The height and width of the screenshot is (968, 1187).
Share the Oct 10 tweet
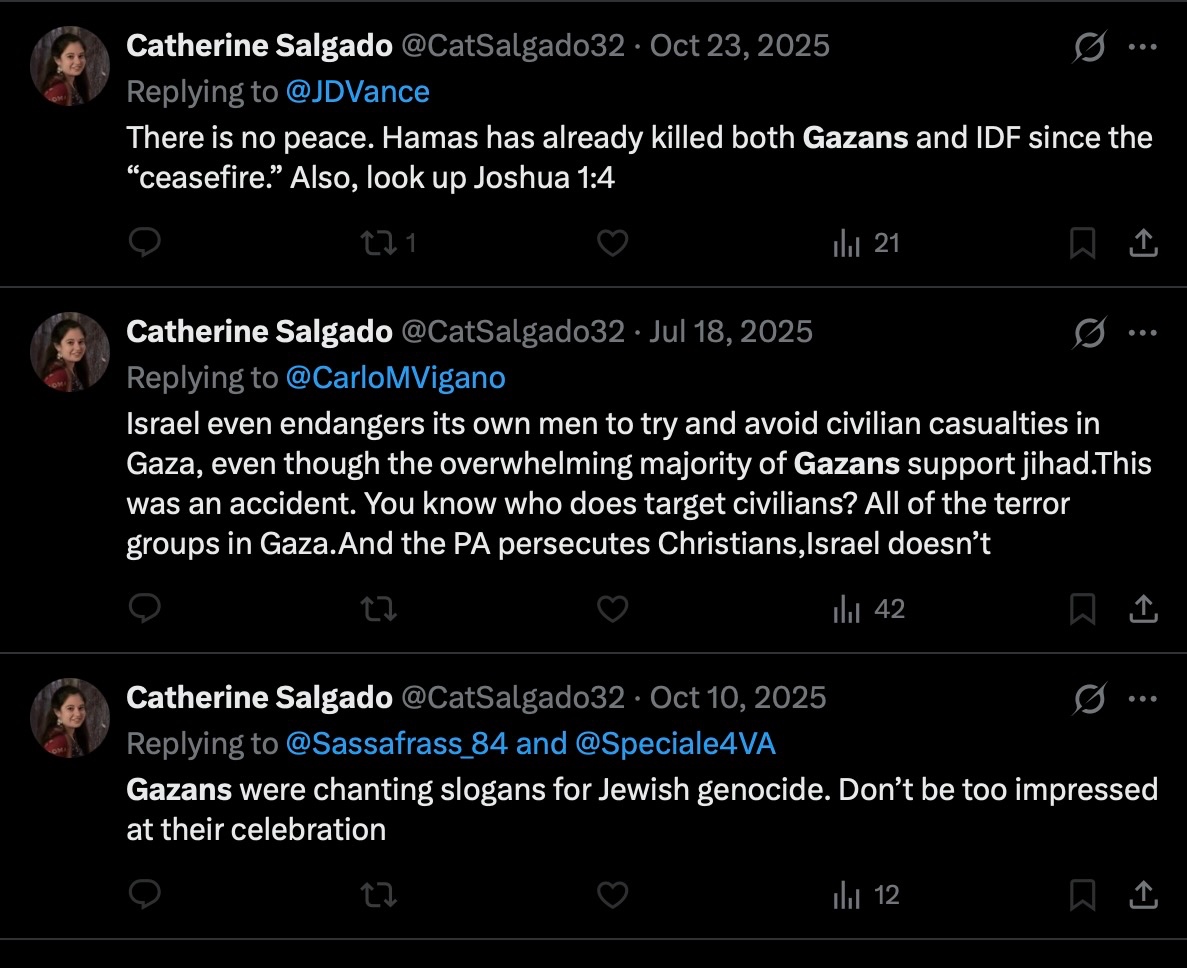point(1143,895)
